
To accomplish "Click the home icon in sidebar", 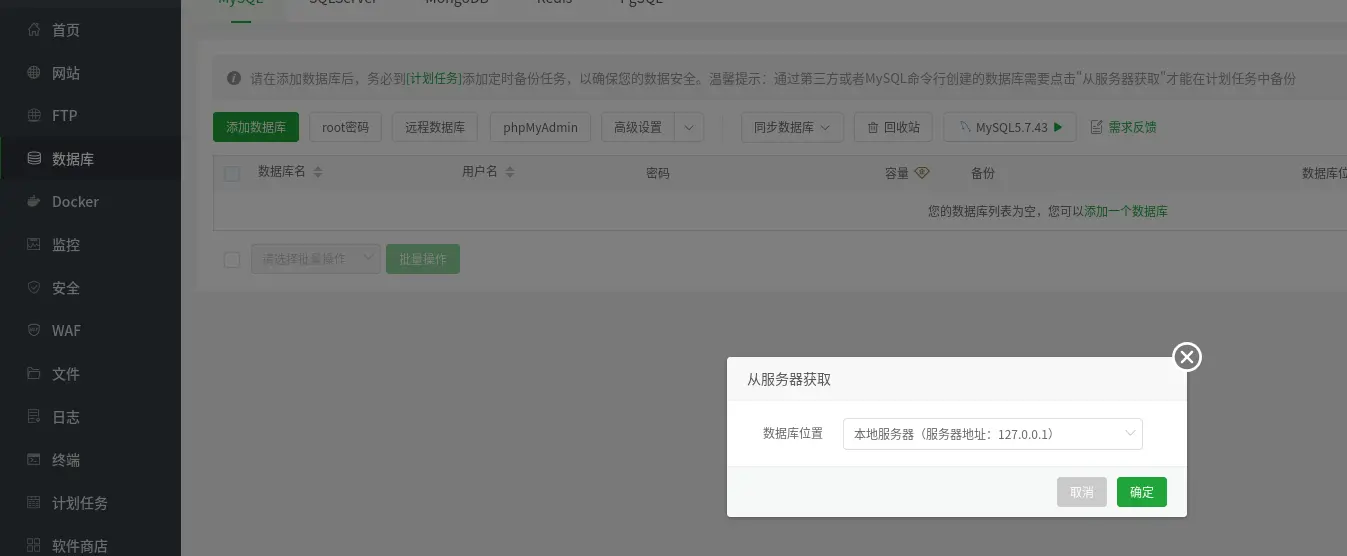I will click(x=34, y=30).
